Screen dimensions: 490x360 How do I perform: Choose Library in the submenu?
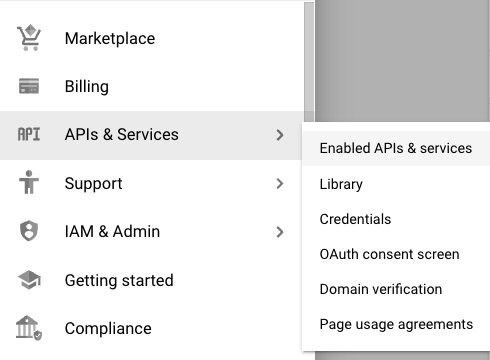click(x=396, y=184)
